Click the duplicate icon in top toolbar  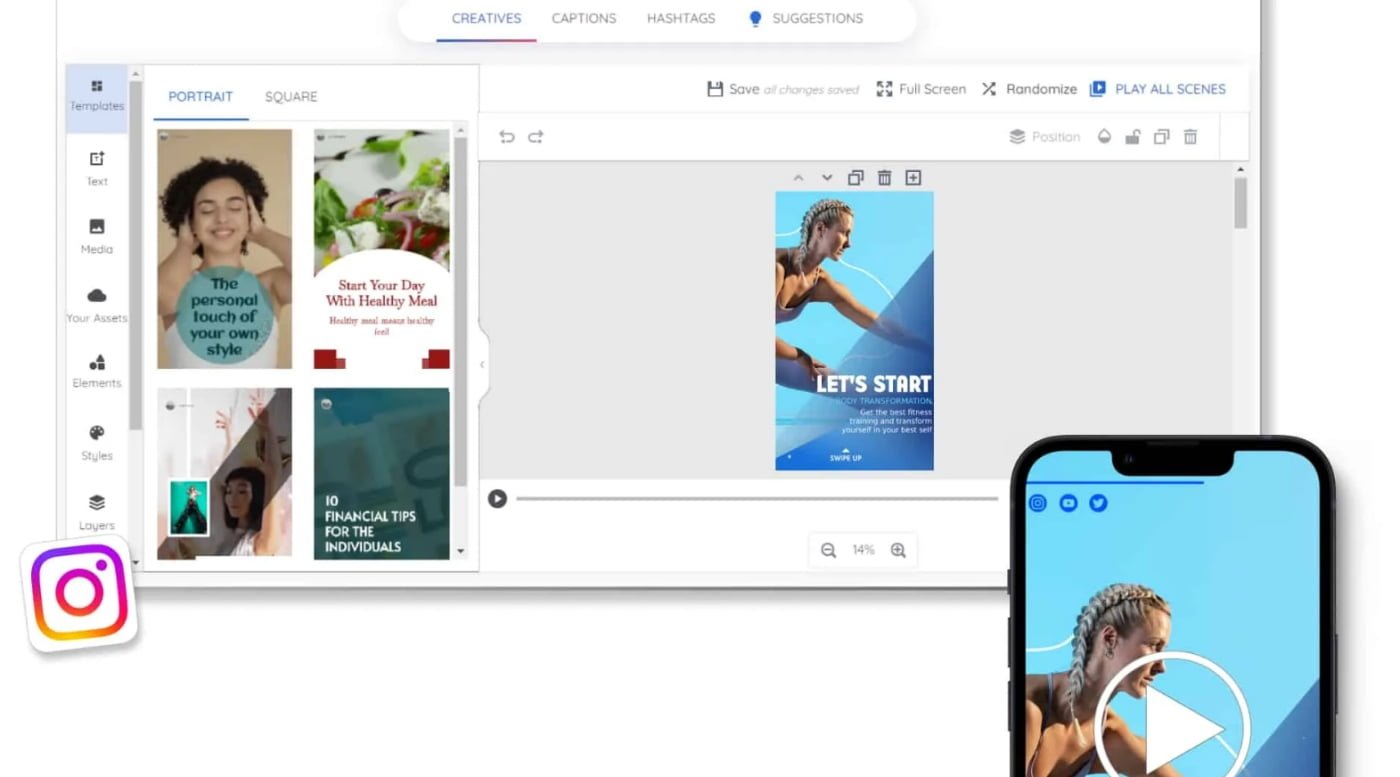pyautogui.click(x=1162, y=137)
